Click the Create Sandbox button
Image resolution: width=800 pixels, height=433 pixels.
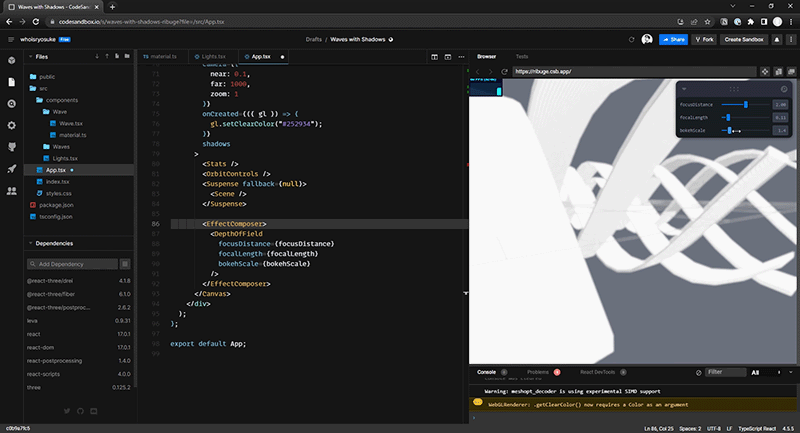744,39
